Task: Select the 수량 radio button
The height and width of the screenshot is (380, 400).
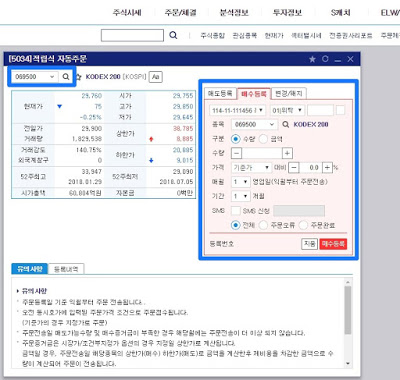Action: tap(235, 139)
